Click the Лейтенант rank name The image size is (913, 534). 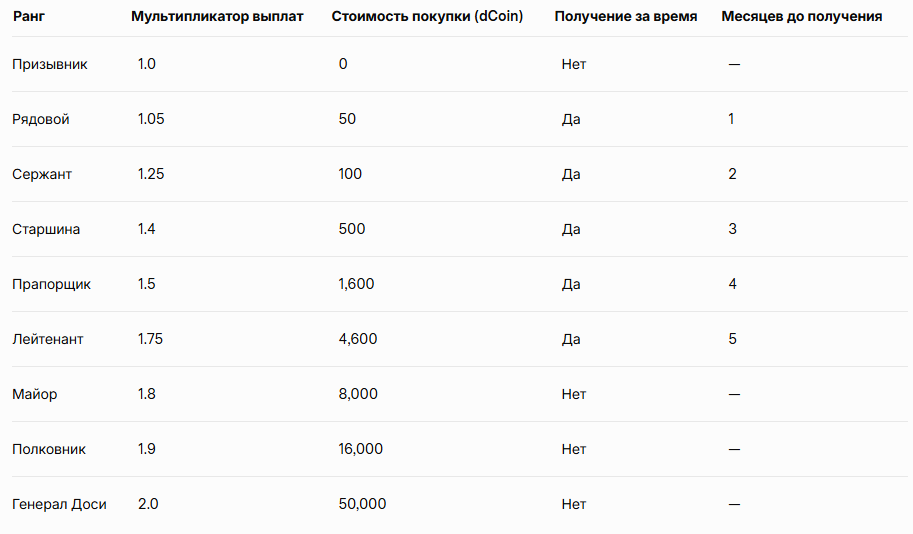click(48, 339)
